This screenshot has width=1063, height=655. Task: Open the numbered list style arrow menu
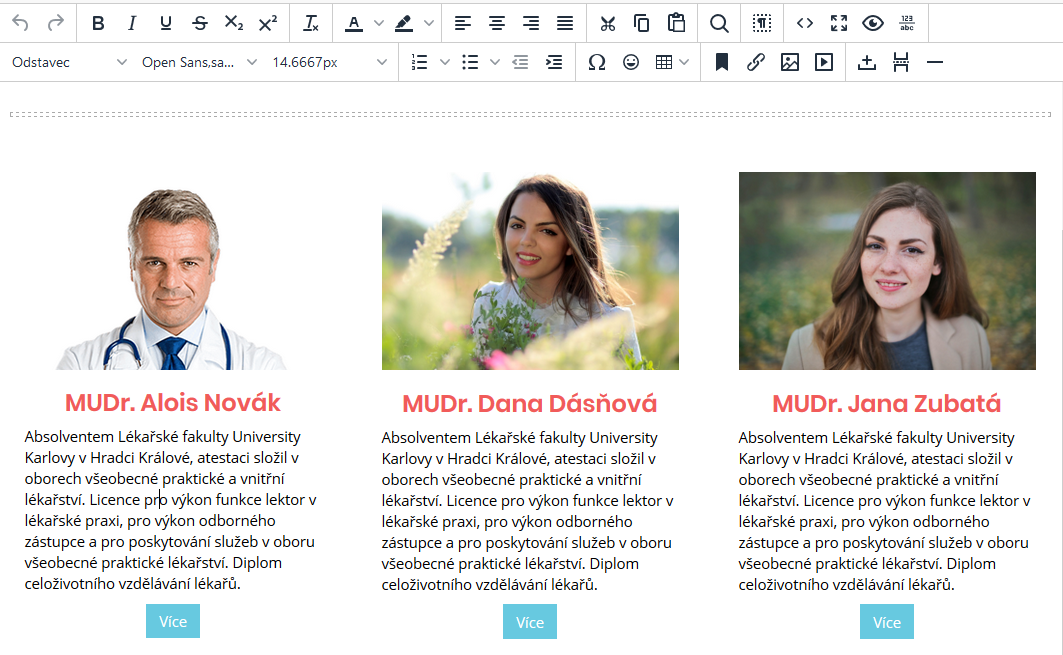pos(445,62)
